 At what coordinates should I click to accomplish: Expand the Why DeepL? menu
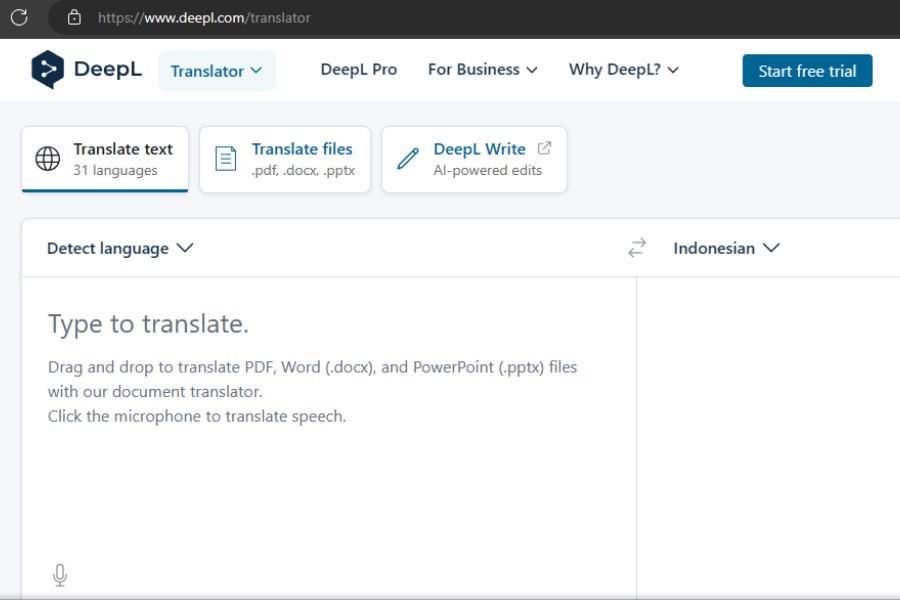coord(624,69)
